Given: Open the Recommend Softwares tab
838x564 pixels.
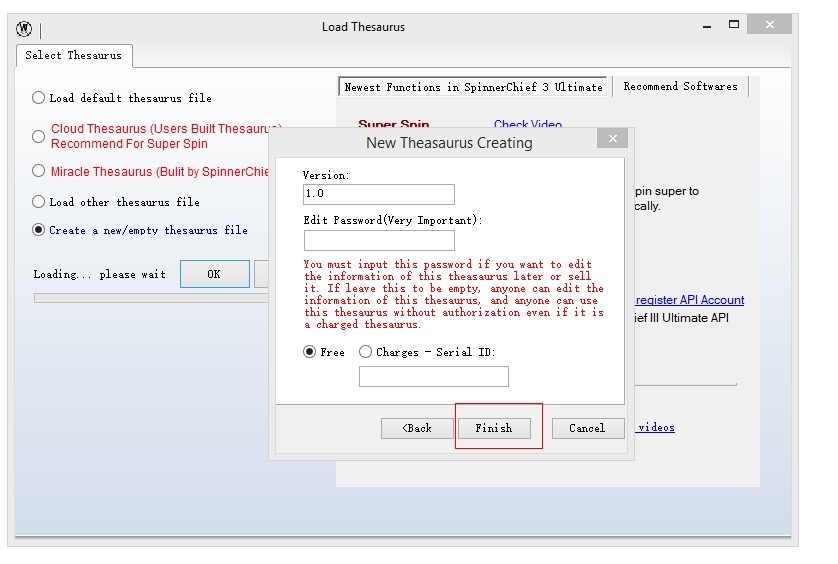Looking at the screenshot, I should click(680, 87).
